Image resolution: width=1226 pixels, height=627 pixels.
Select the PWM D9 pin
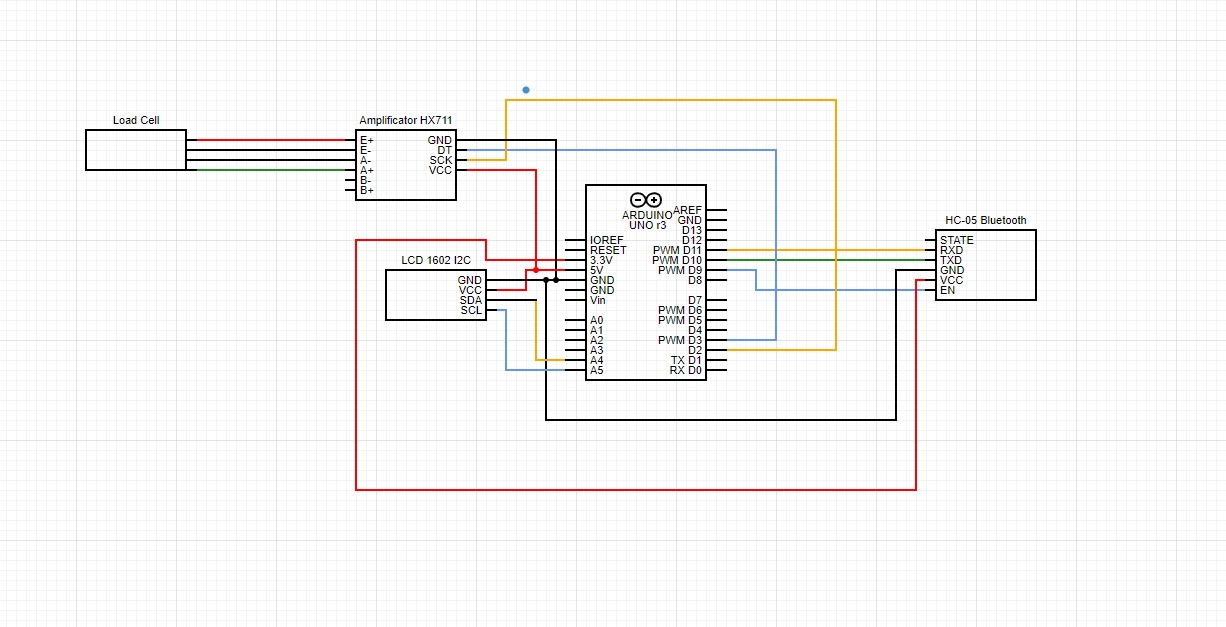[681, 270]
